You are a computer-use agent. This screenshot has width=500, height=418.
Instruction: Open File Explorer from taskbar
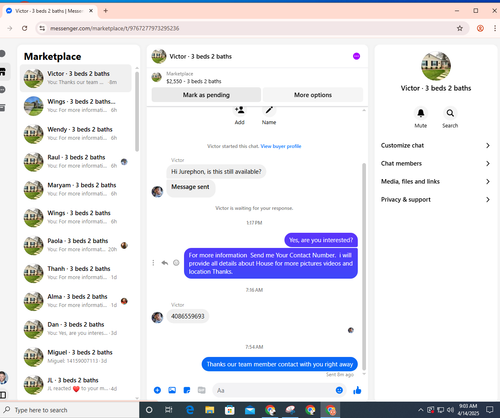tap(210, 410)
